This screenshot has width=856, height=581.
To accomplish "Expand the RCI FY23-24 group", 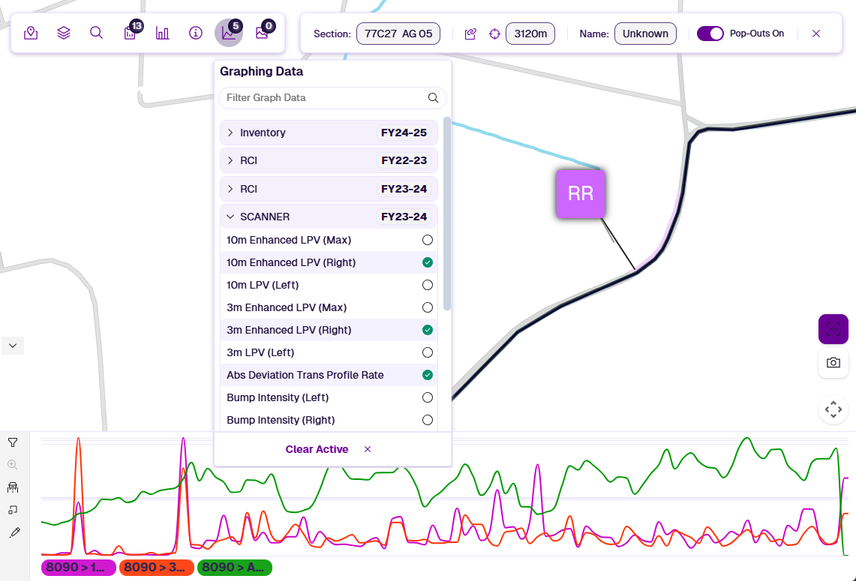I will [329, 189].
